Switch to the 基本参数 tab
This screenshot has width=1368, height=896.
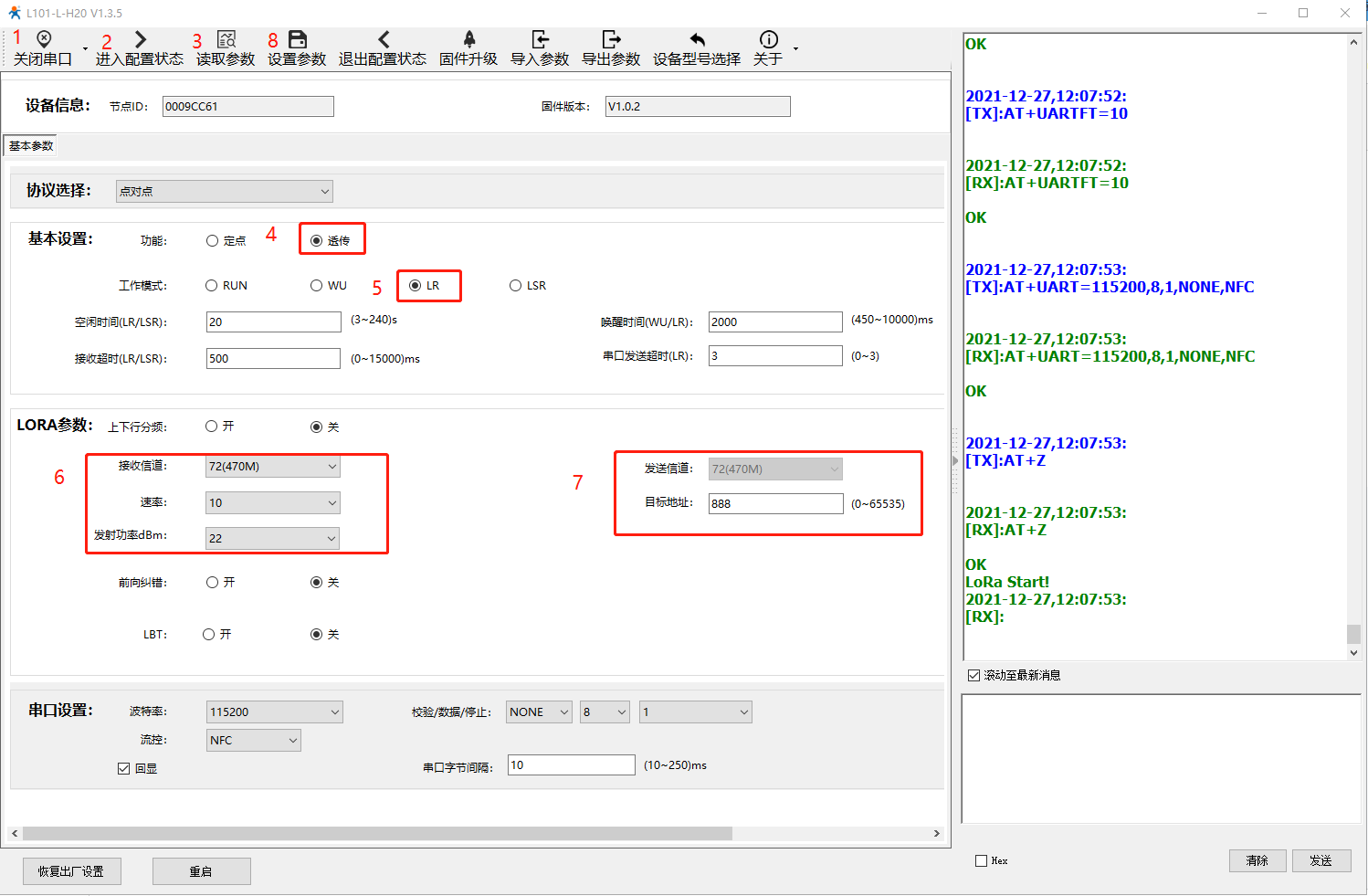(31, 146)
